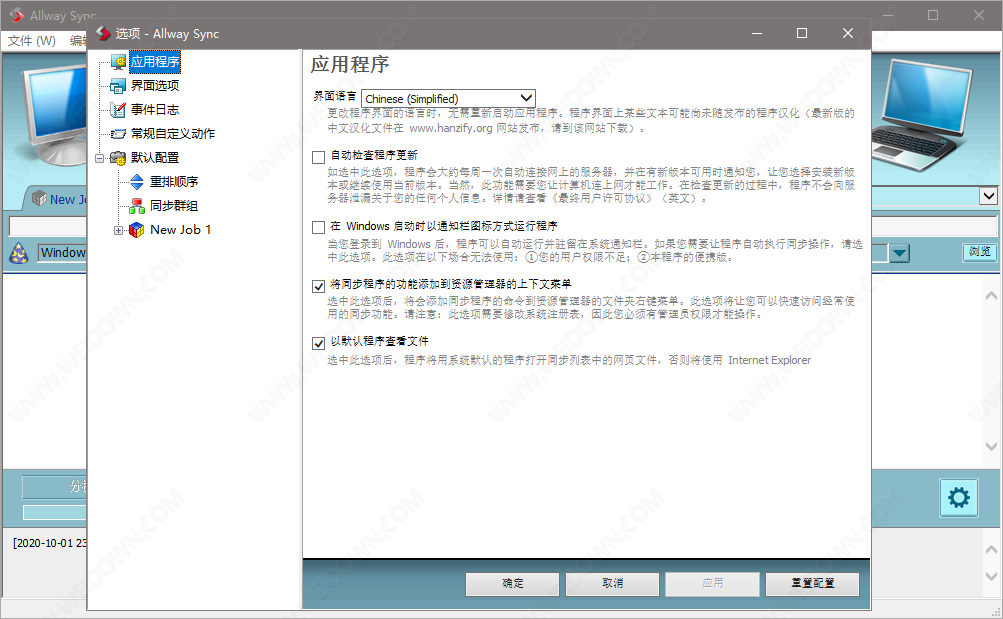Select 界面选项 in options tree
Viewport: 1003px width, 619px height.
(155, 86)
